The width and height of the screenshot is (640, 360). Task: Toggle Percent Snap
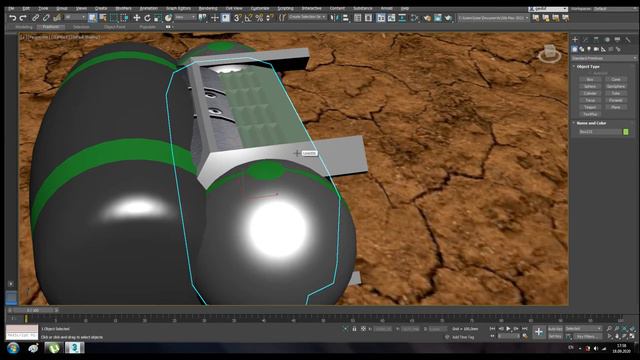pos(259,18)
